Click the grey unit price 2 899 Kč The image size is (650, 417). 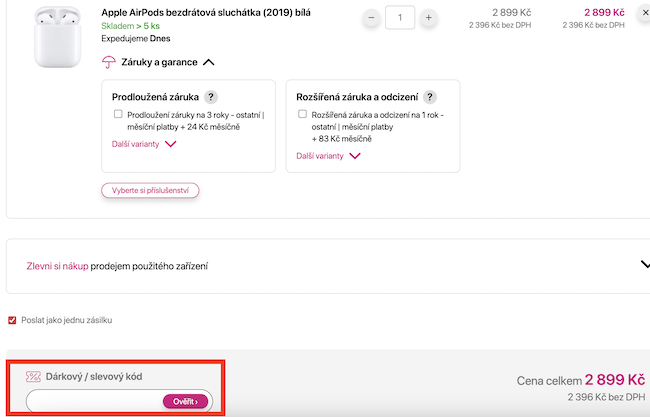click(x=512, y=12)
